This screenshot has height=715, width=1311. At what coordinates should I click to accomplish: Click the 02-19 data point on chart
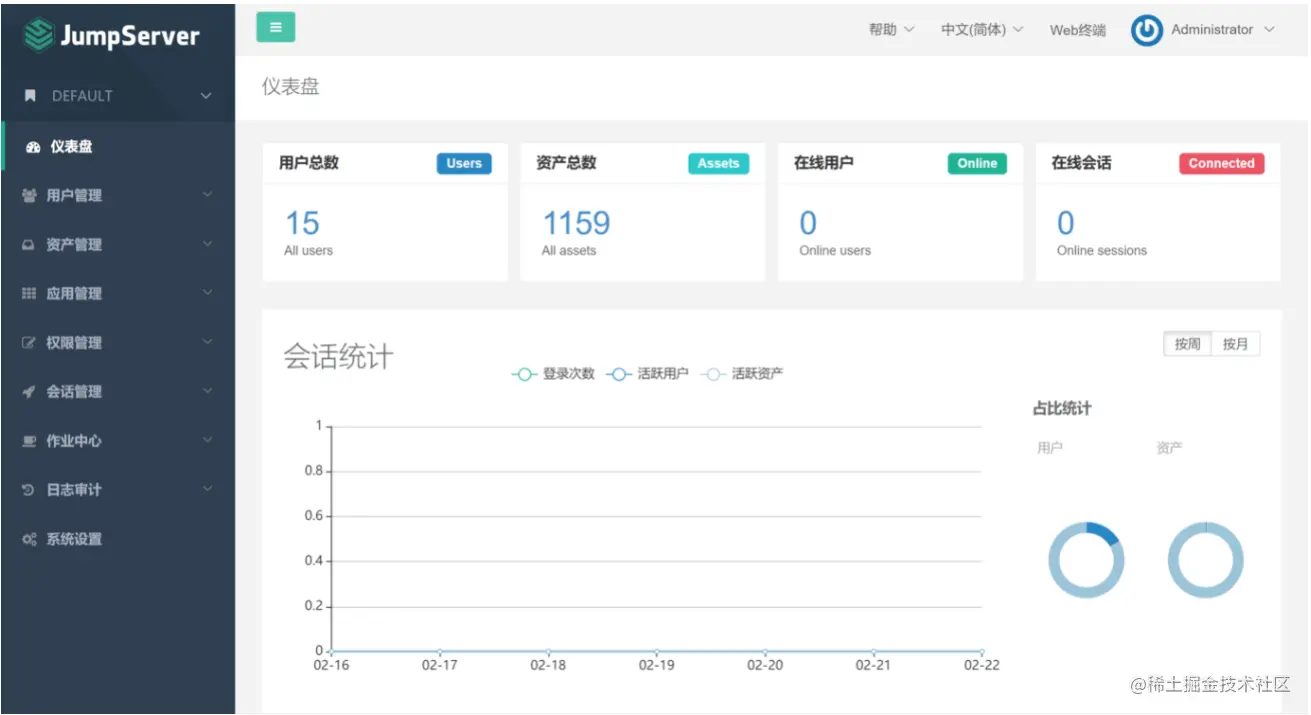pos(656,652)
